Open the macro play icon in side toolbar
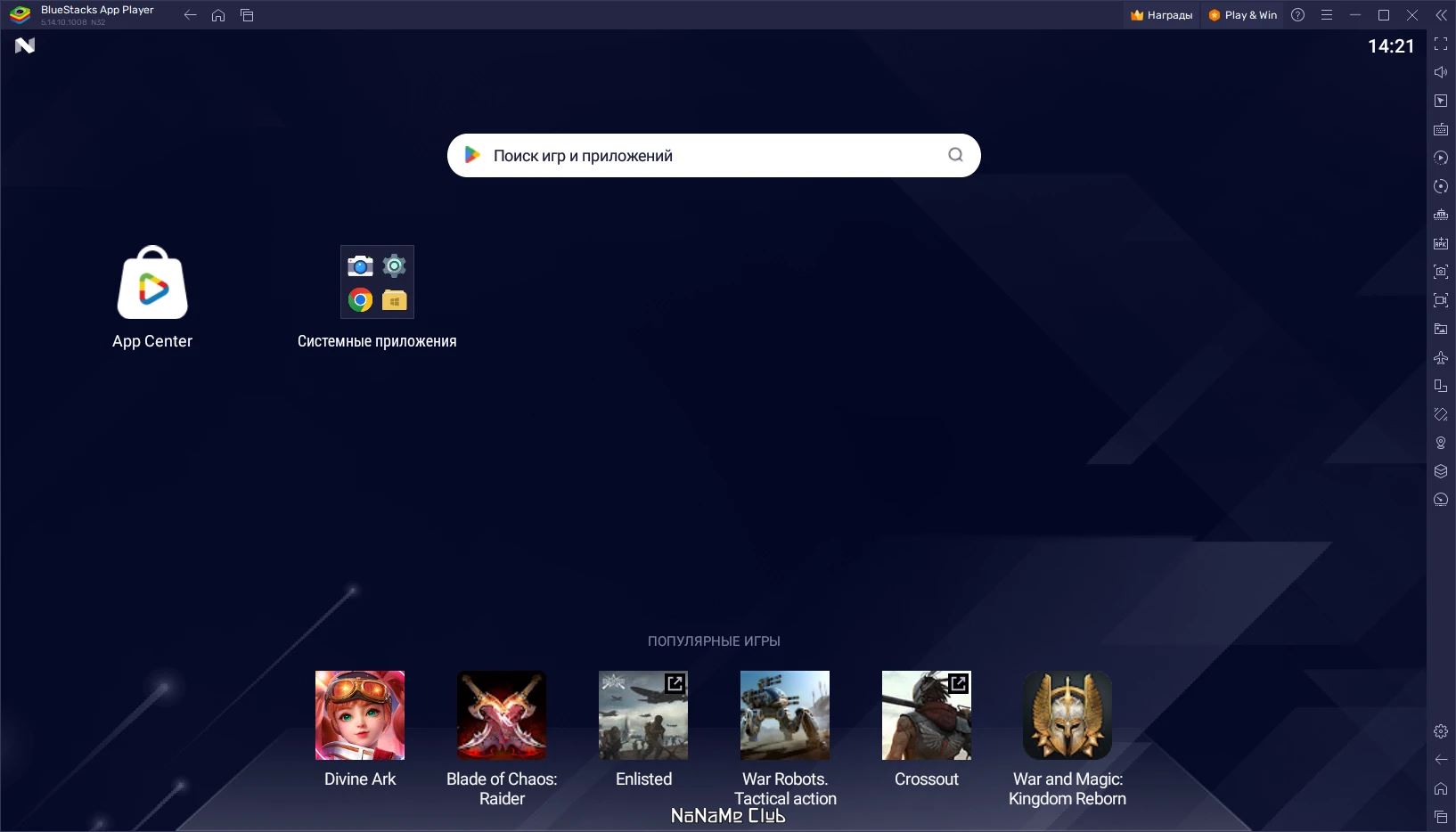1456x832 pixels. point(1441,158)
